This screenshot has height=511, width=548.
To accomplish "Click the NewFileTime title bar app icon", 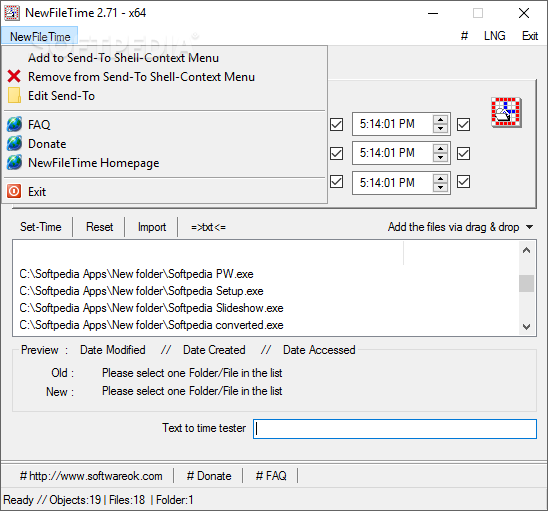I will point(12,13).
